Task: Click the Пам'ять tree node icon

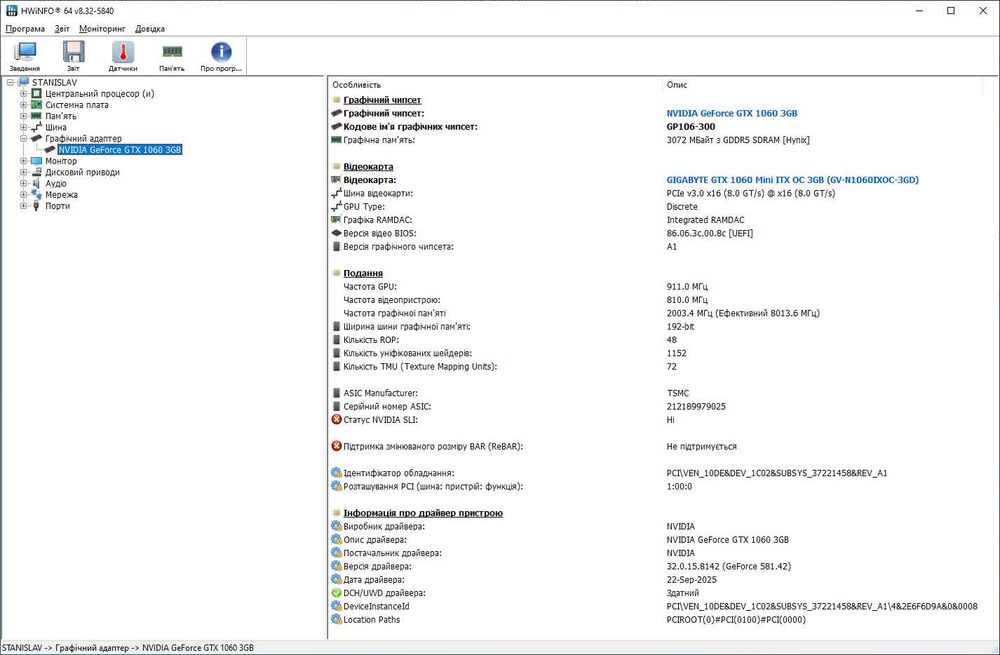Action: pos(36,116)
